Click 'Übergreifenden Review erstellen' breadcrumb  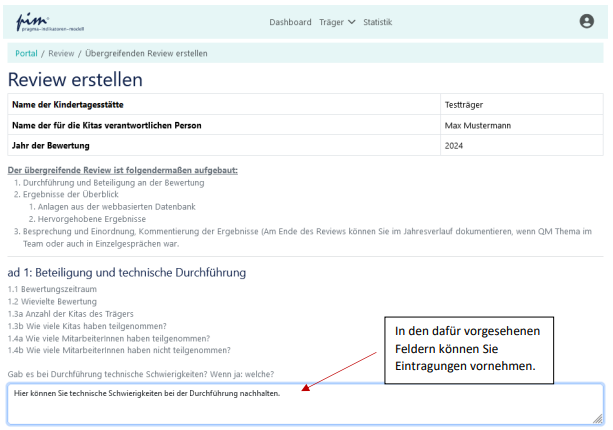146,53
